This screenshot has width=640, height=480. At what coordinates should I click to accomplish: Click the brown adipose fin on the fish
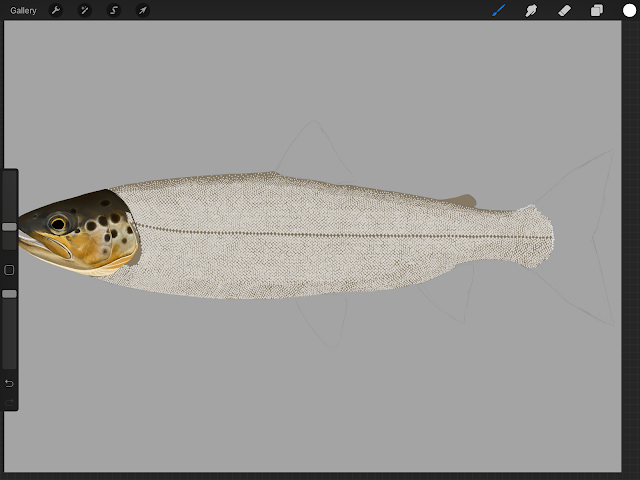click(x=461, y=200)
